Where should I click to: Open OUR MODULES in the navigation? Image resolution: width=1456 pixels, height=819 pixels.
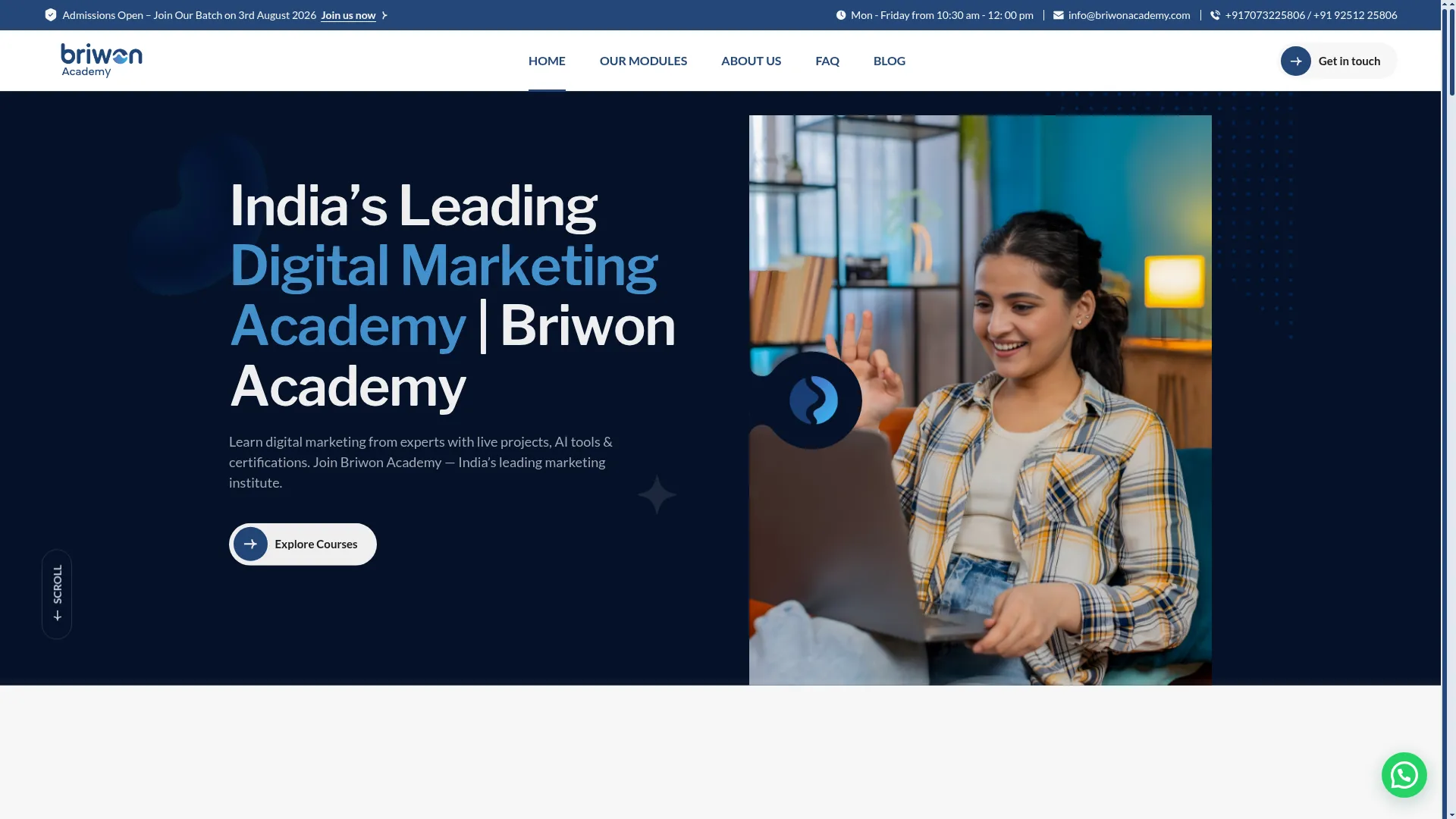(x=643, y=61)
